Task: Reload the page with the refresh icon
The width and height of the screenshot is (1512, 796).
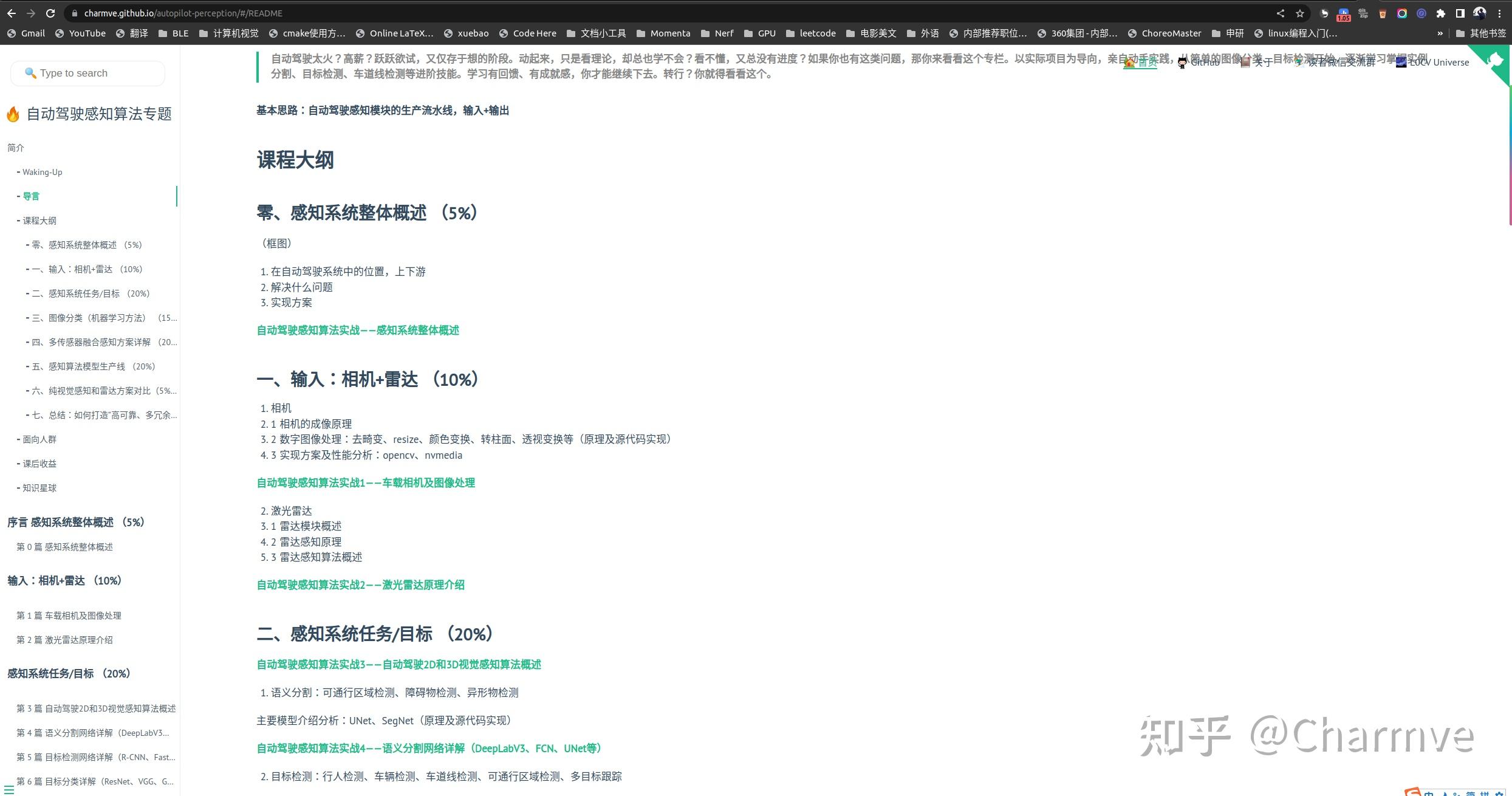Action: 51,13
